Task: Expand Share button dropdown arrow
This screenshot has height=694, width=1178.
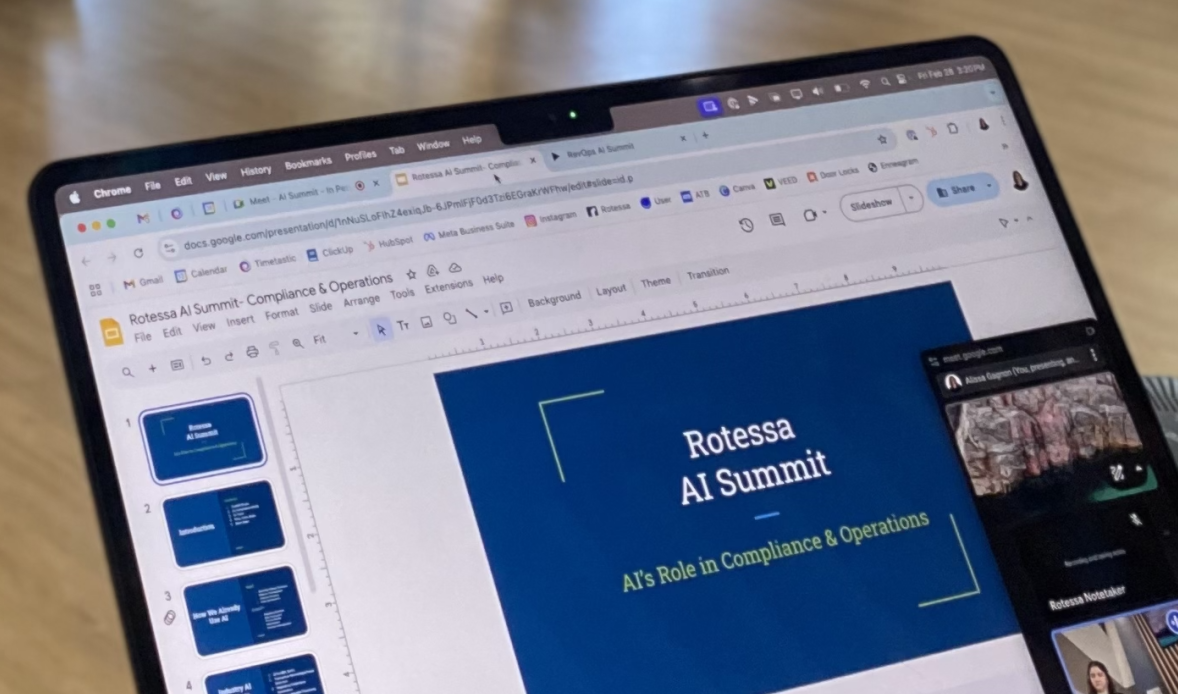Action: click(989, 185)
